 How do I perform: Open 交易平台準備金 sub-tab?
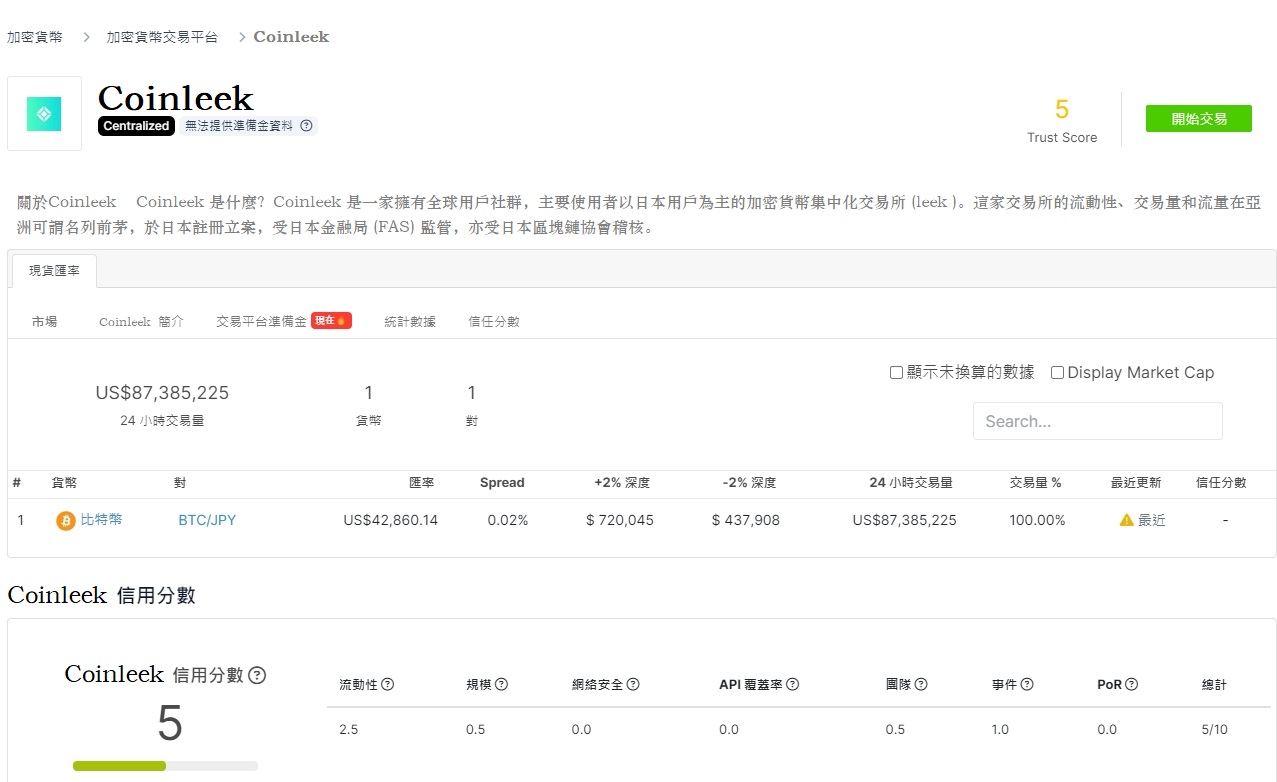click(x=261, y=322)
